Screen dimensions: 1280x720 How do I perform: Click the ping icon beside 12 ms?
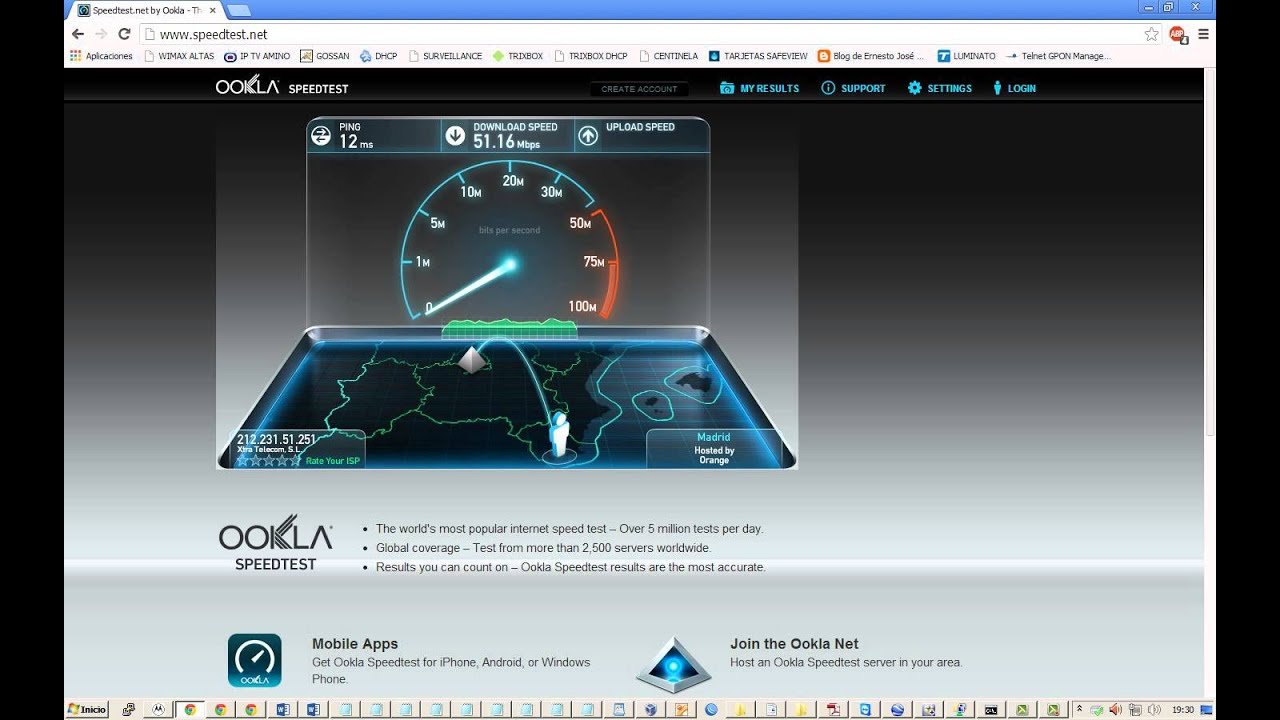[x=321, y=136]
